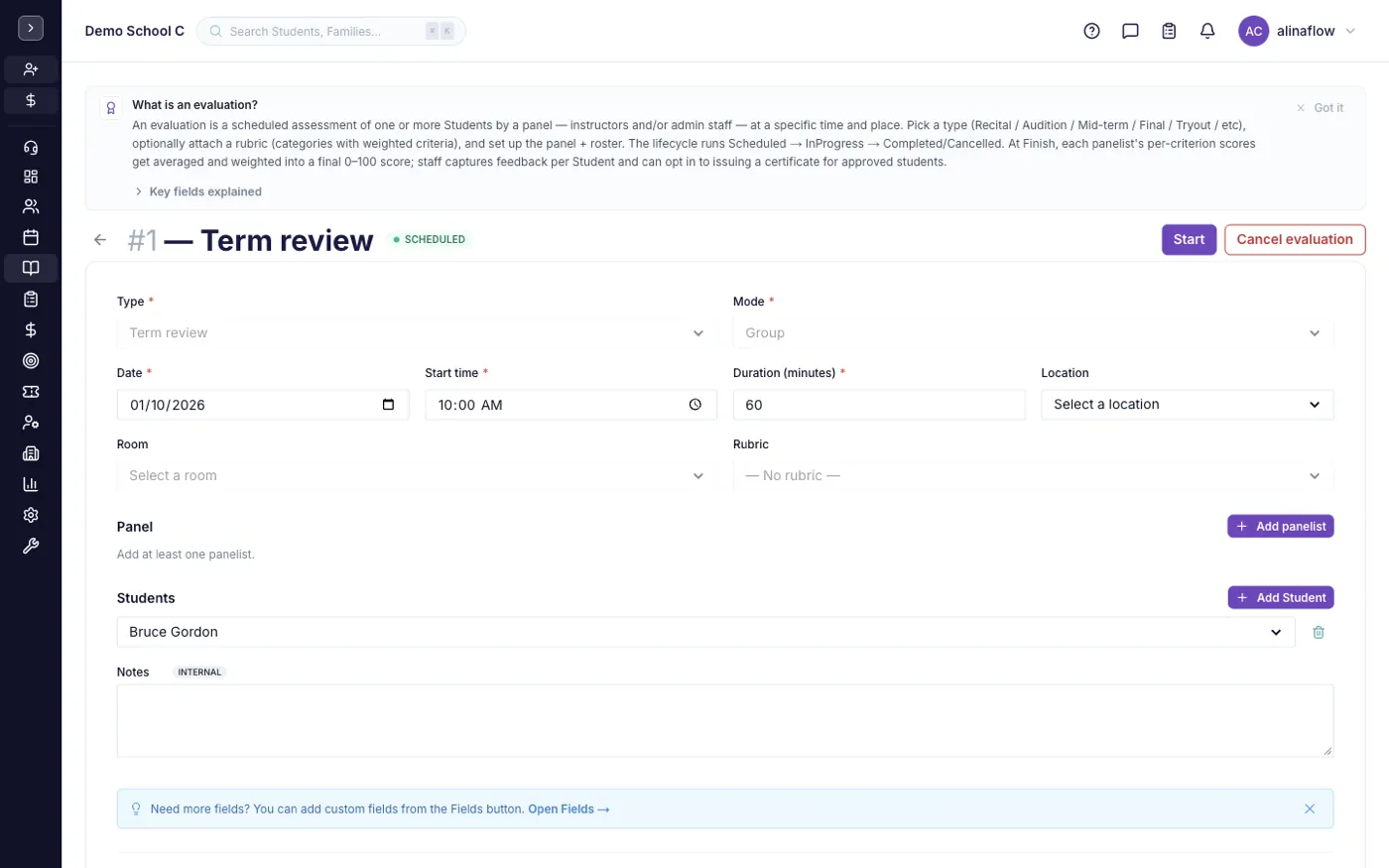Expand the sidebar with the chevron button
The width and height of the screenshot is (1389, 868).
(x=31, y=28)
